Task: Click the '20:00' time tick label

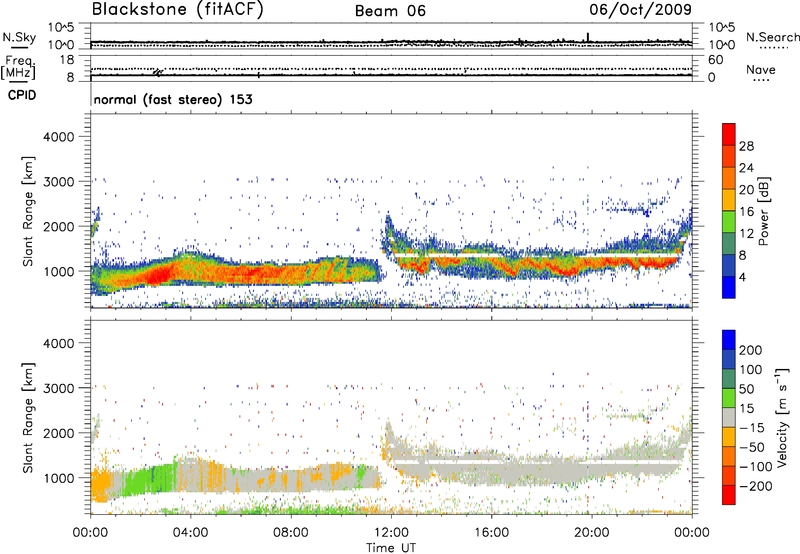Action: [592, 533]
